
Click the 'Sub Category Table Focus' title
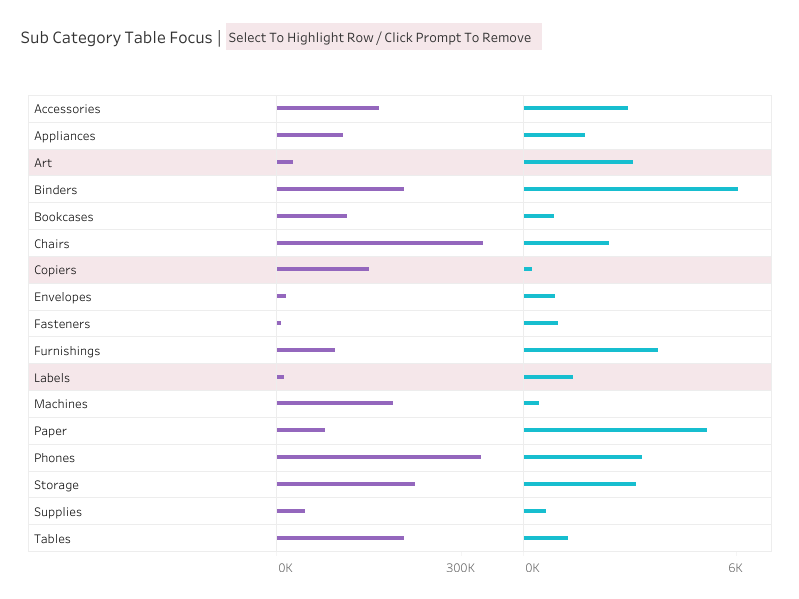116,38
